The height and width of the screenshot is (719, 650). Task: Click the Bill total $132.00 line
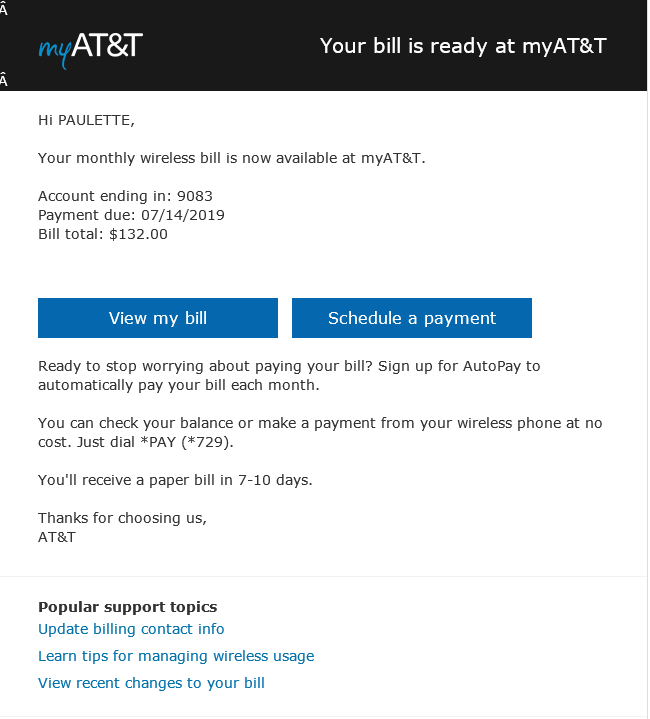103,234
